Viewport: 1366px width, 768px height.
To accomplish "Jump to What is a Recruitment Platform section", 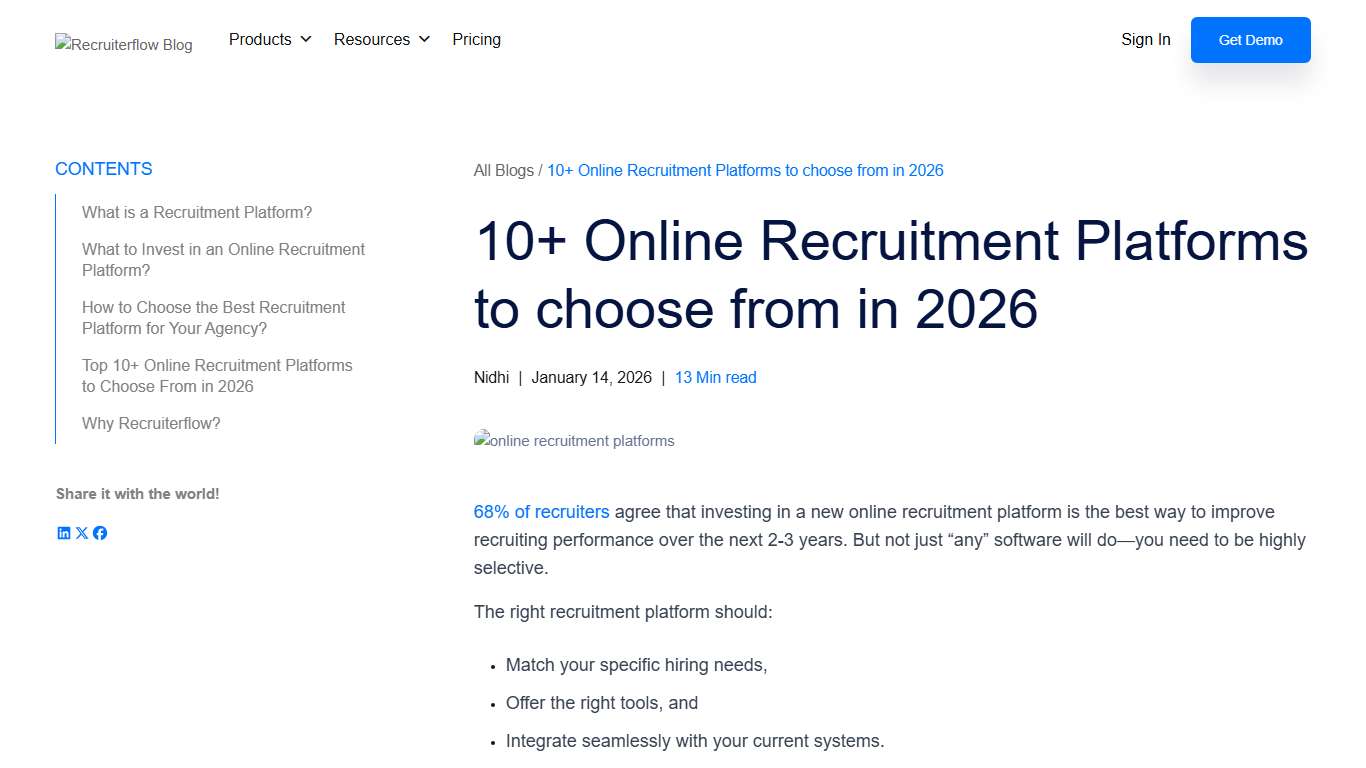I will point(196,212).
